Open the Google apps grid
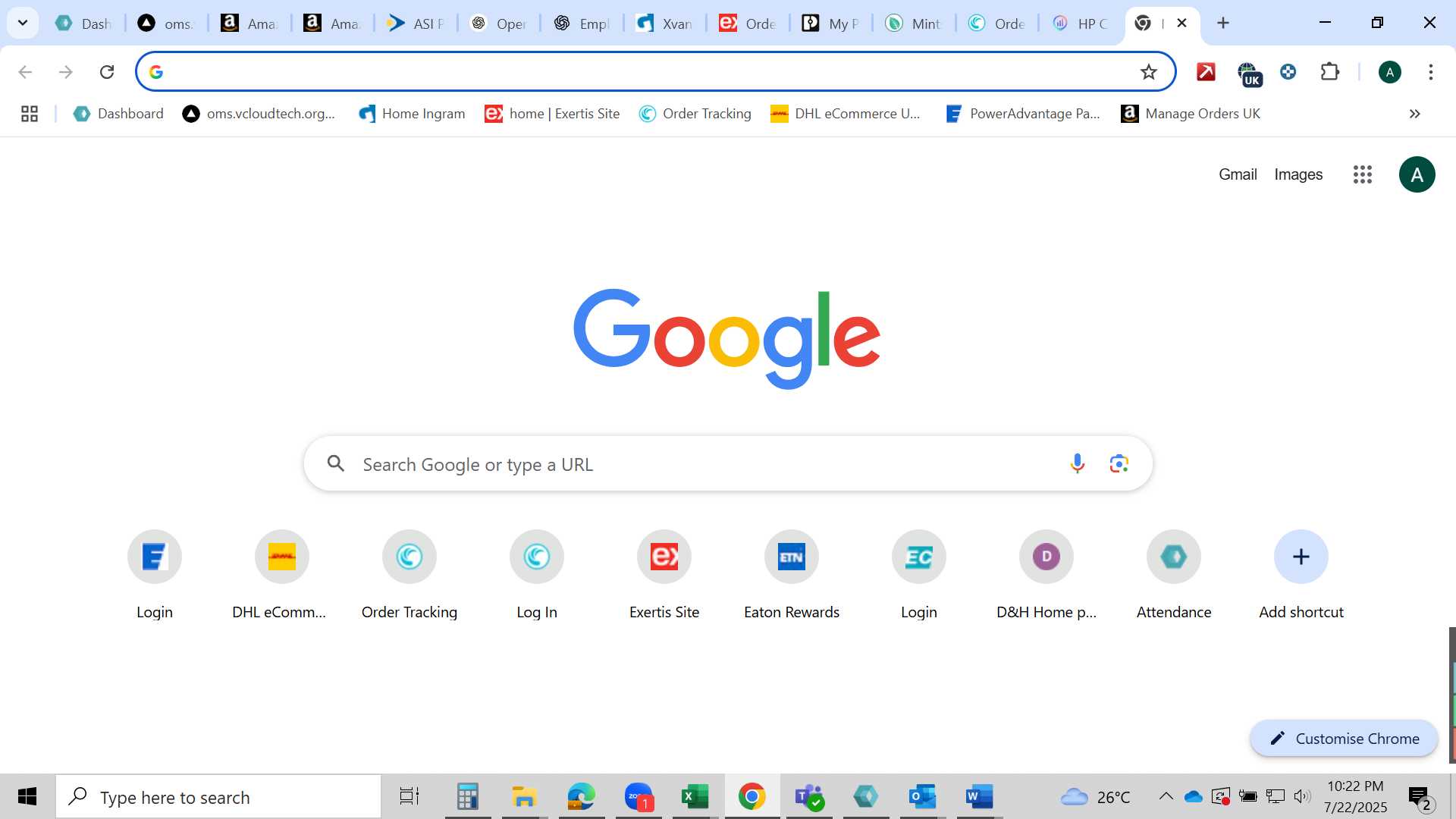The image size is (1456, 819). click(x=1362, y=174)
